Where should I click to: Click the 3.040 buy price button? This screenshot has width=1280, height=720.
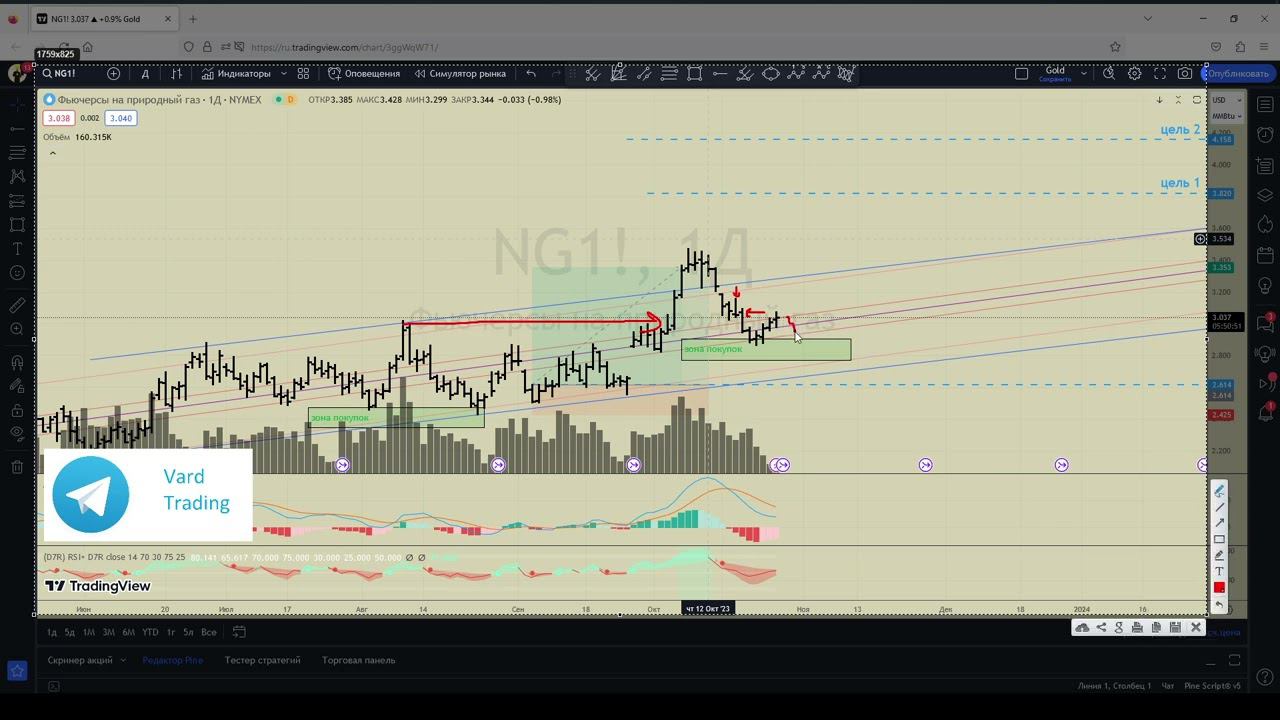pyautogui.click(x=121, y=118)
